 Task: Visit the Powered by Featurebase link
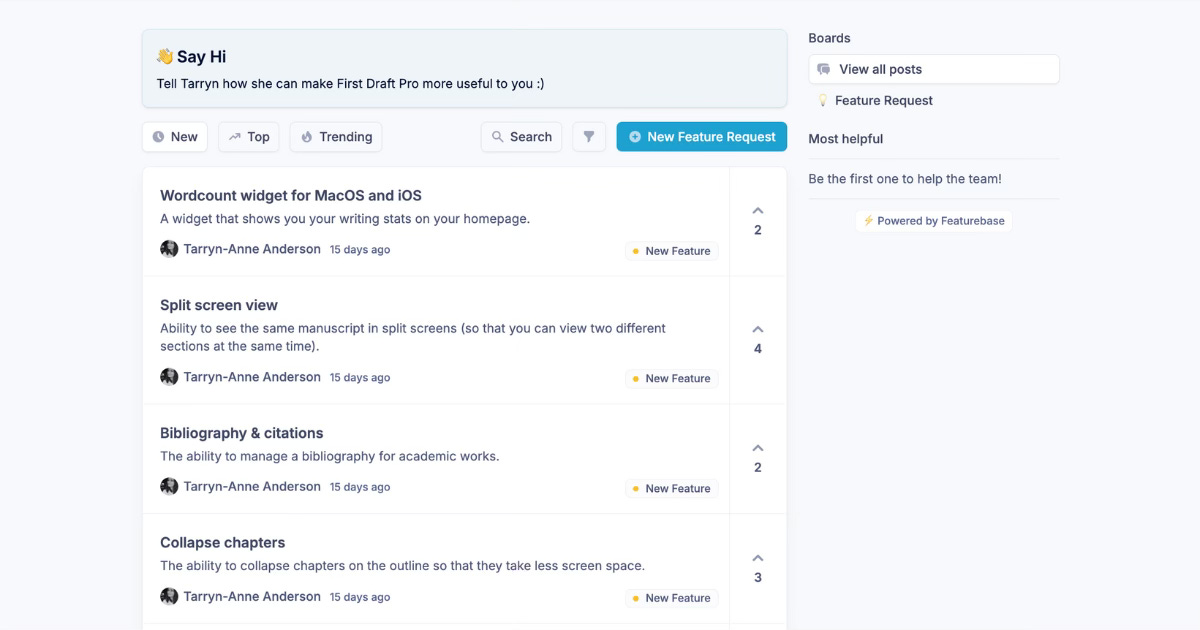934,221
